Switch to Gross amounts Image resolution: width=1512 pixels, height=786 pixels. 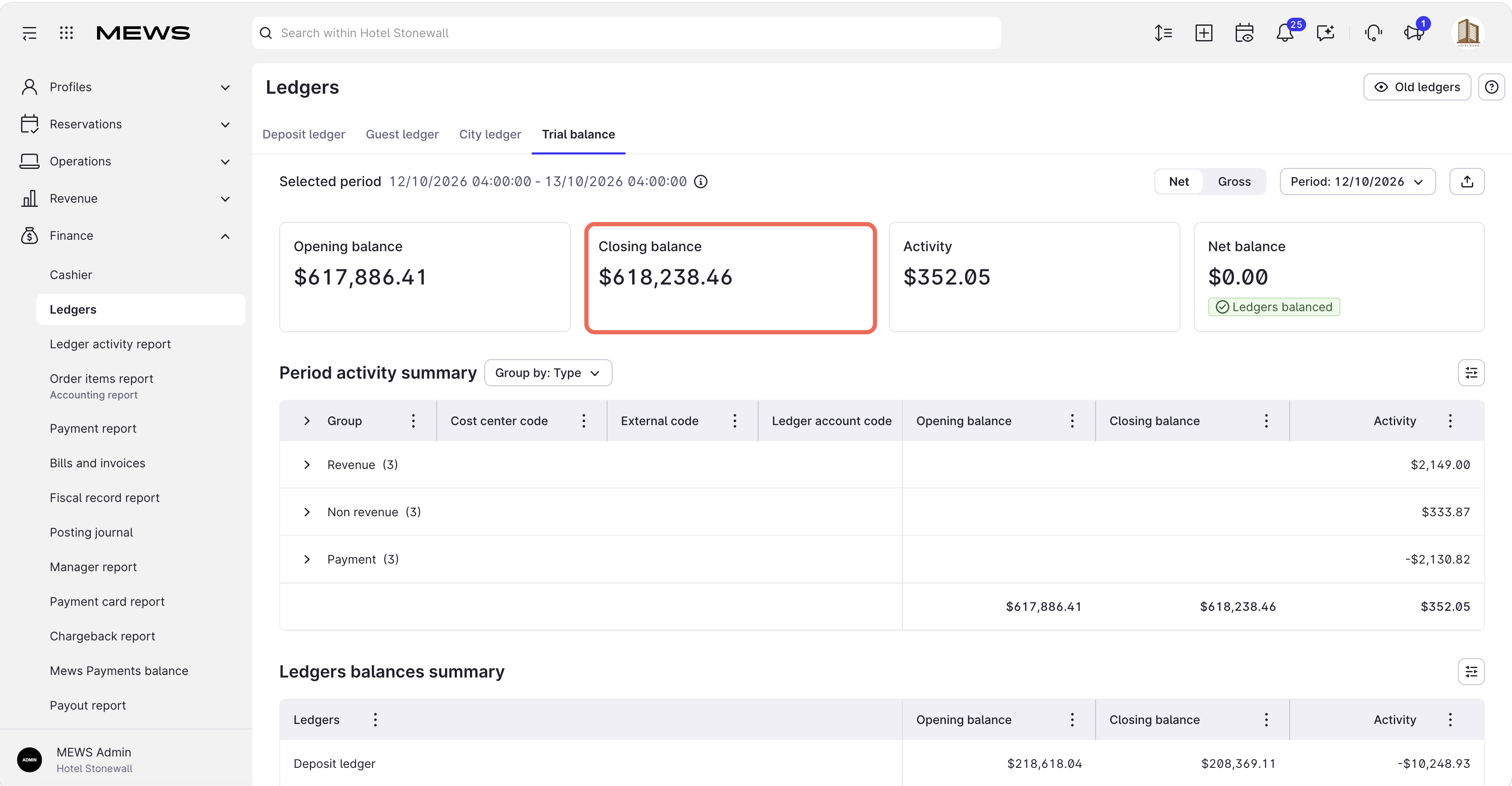pos(1234,182)
